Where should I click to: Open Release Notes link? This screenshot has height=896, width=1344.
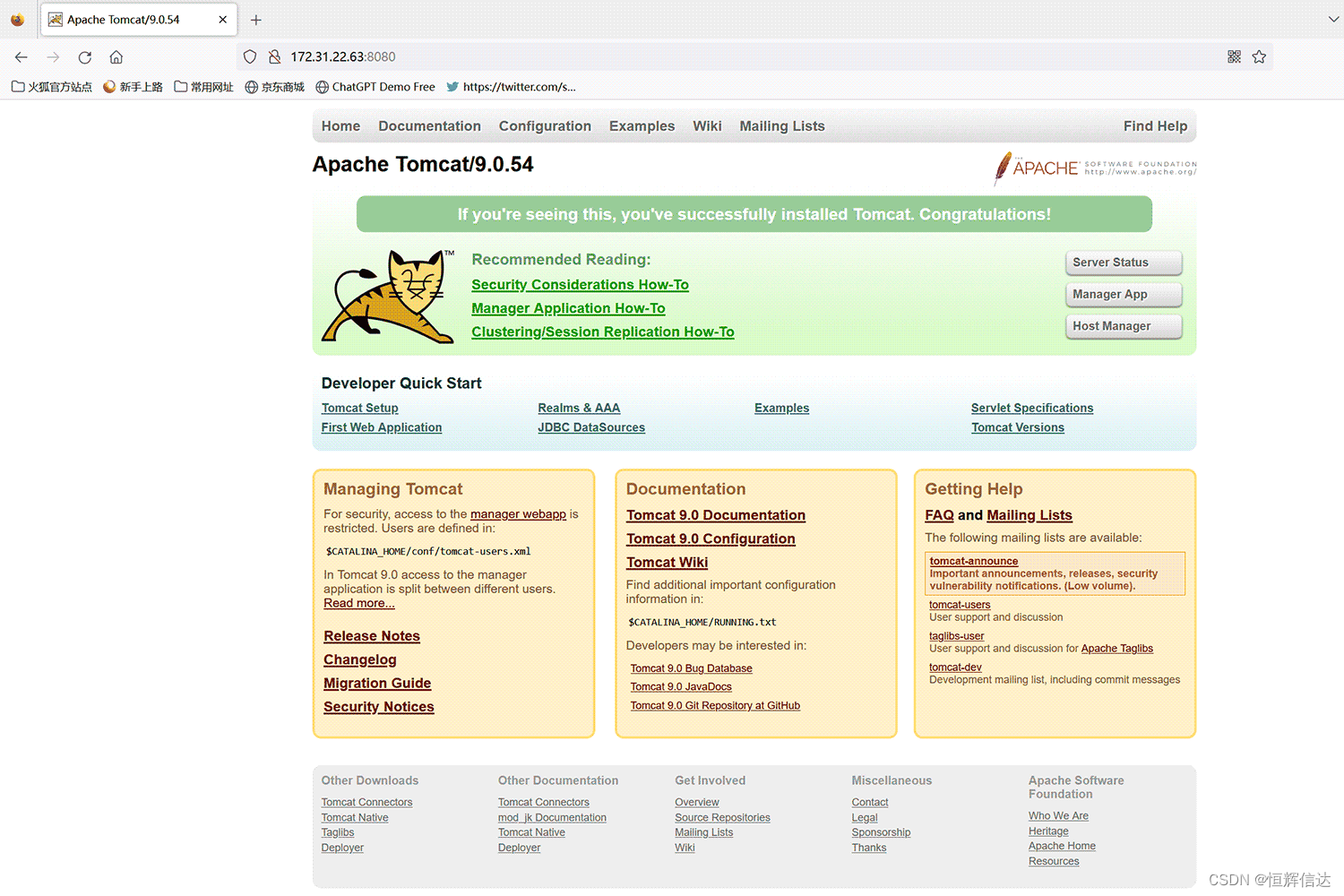[372, 636]
